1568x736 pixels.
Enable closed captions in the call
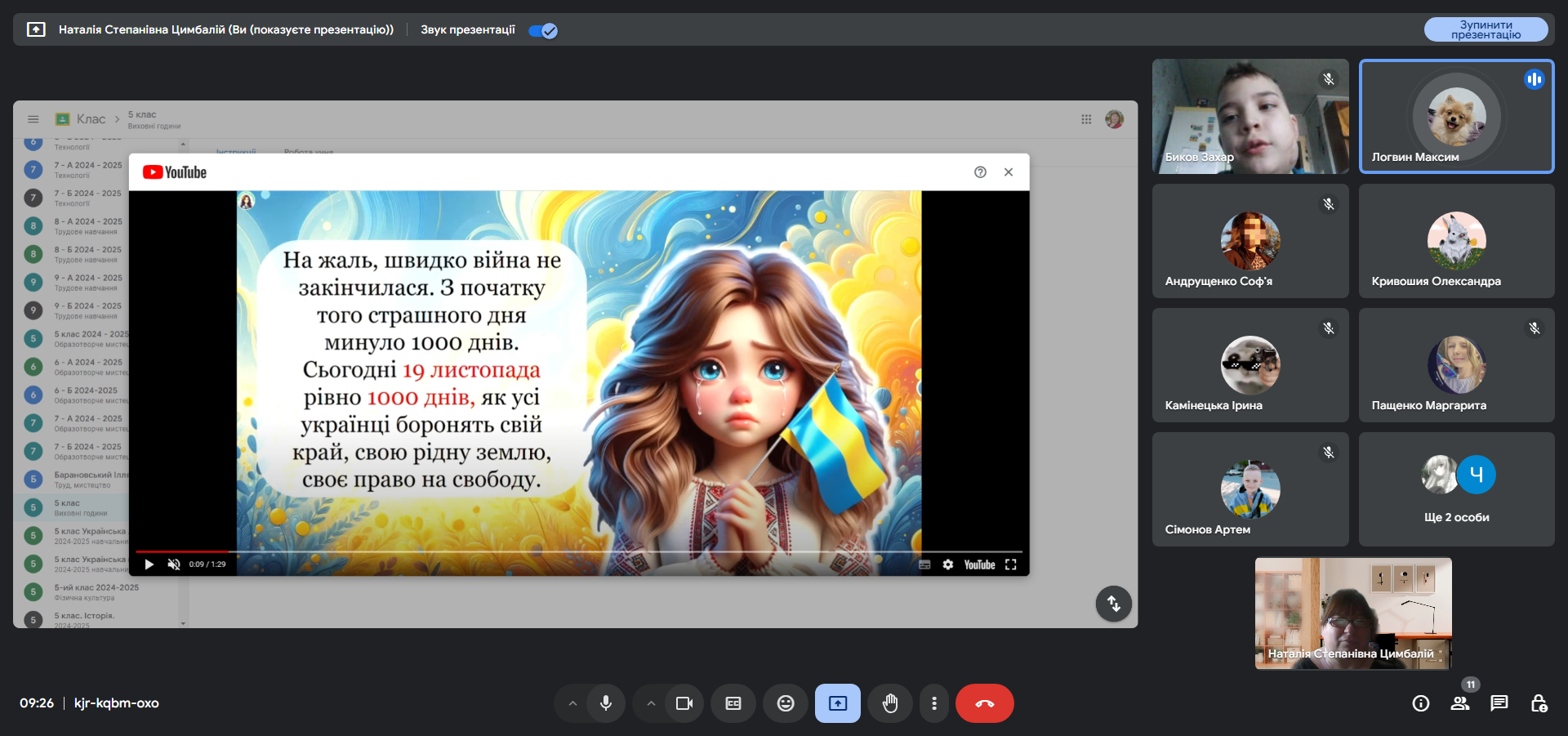pyautogui.click(x=733, y=703)
